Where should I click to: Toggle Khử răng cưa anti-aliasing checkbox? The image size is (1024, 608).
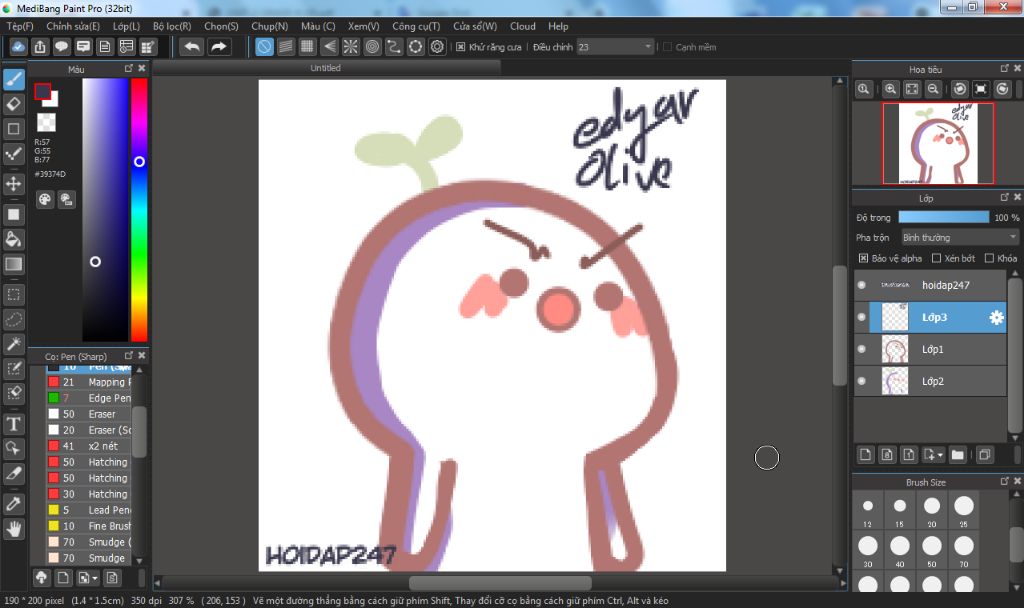pos(460,47)
